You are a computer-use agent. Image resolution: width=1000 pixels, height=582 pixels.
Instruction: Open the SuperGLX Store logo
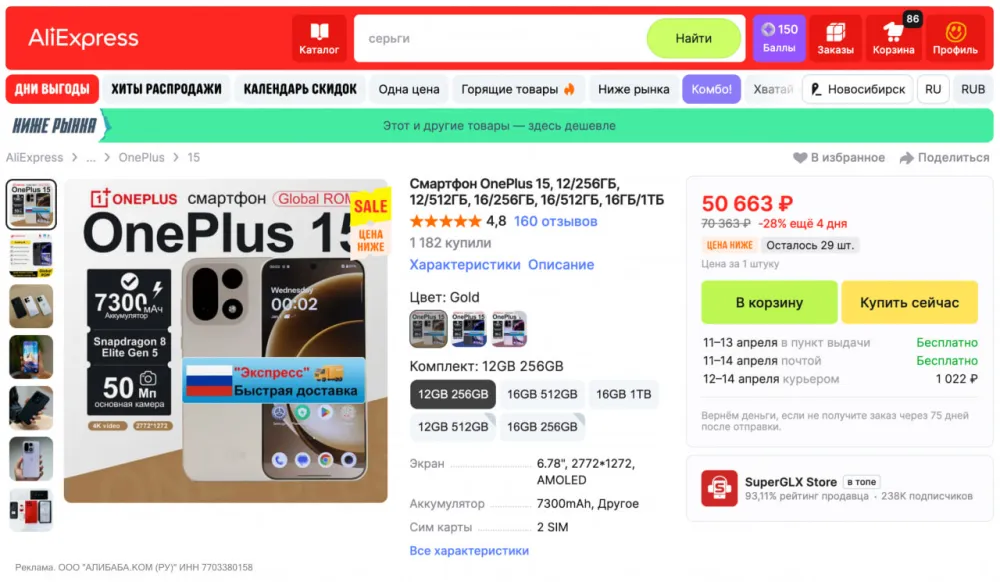coord(719,488)
